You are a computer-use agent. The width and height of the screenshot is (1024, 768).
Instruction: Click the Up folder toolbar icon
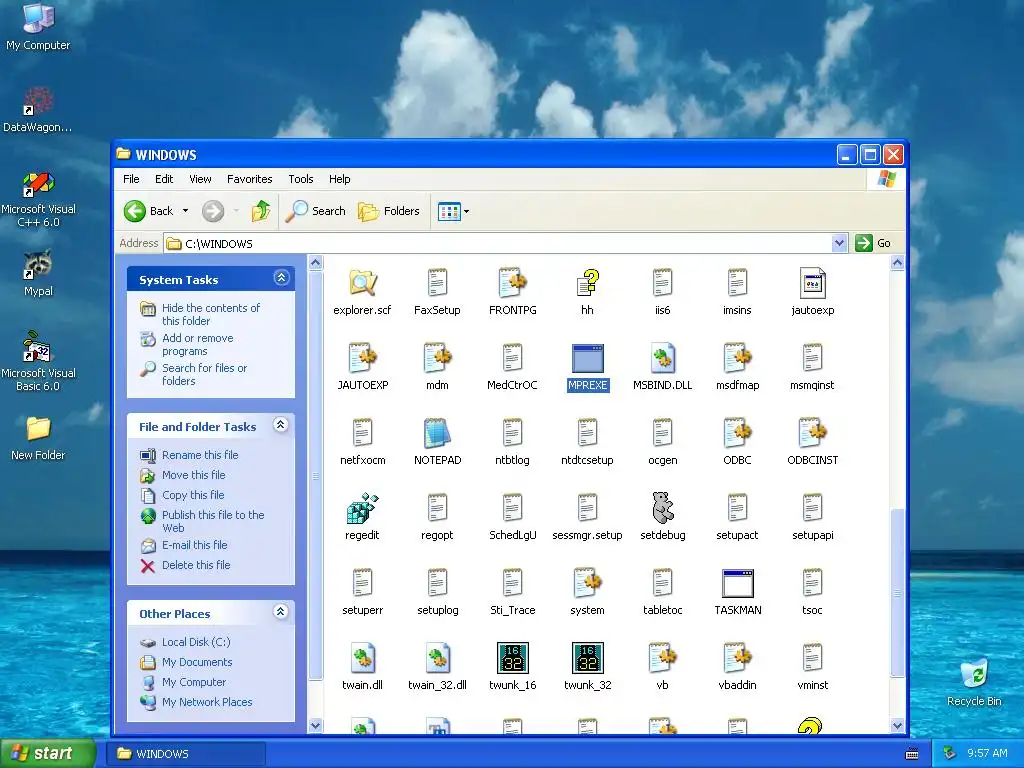tap(261, 211)
